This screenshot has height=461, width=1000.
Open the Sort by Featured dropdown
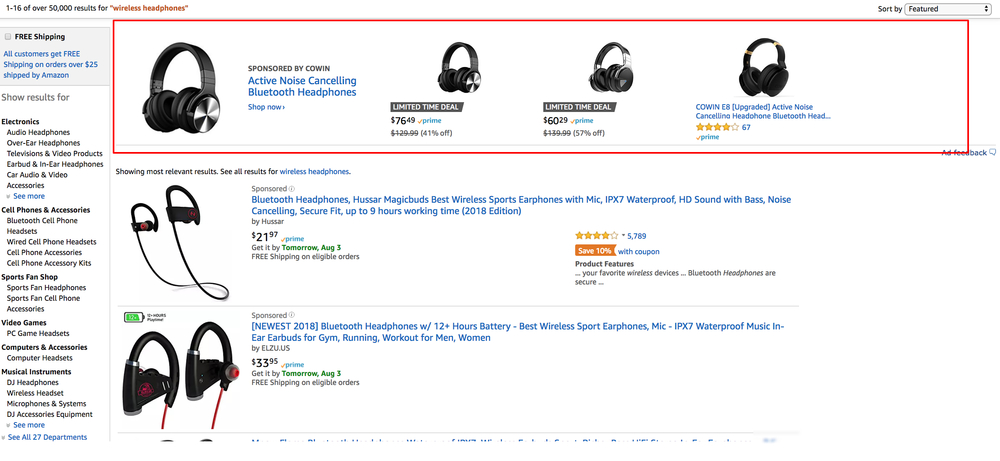pyautogui.click(x=947, y=9)
